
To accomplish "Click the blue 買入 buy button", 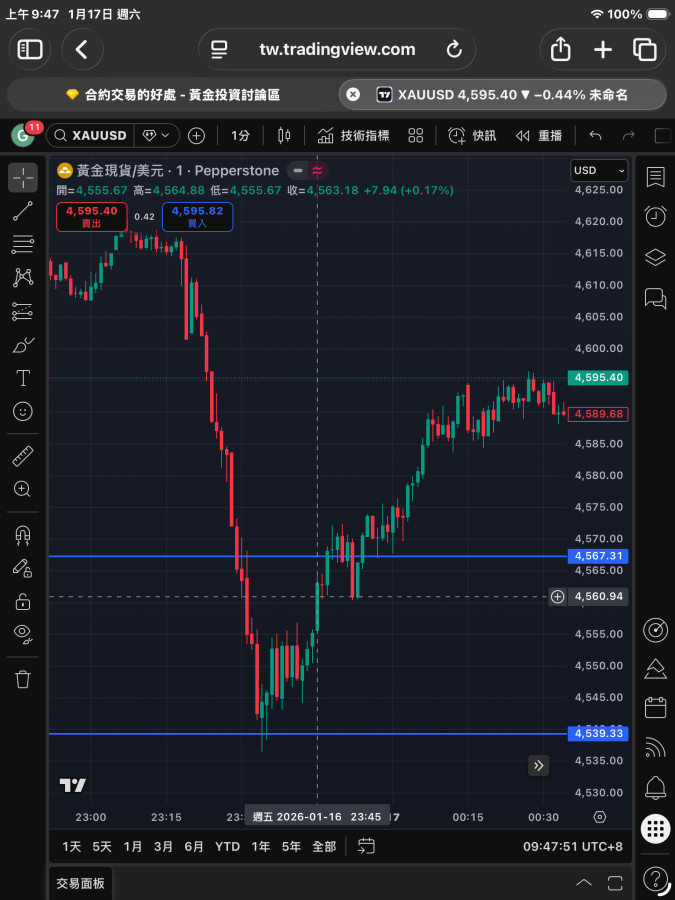I will point(196,217).
